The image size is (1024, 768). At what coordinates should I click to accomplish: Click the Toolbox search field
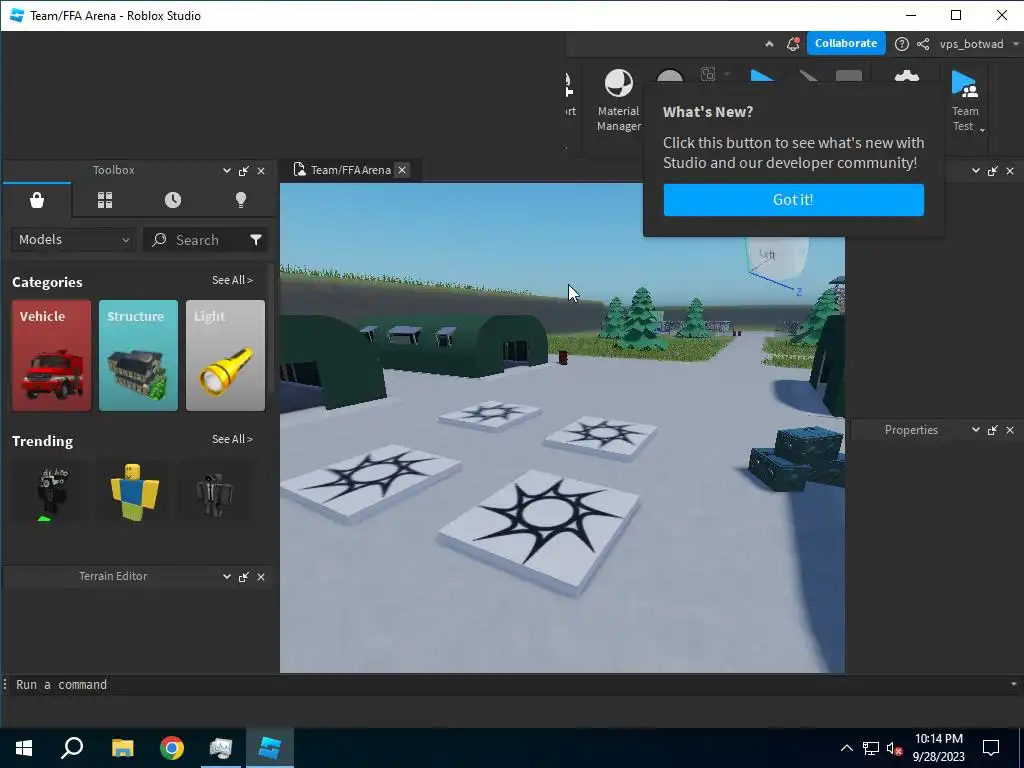(x=196, y=240)
